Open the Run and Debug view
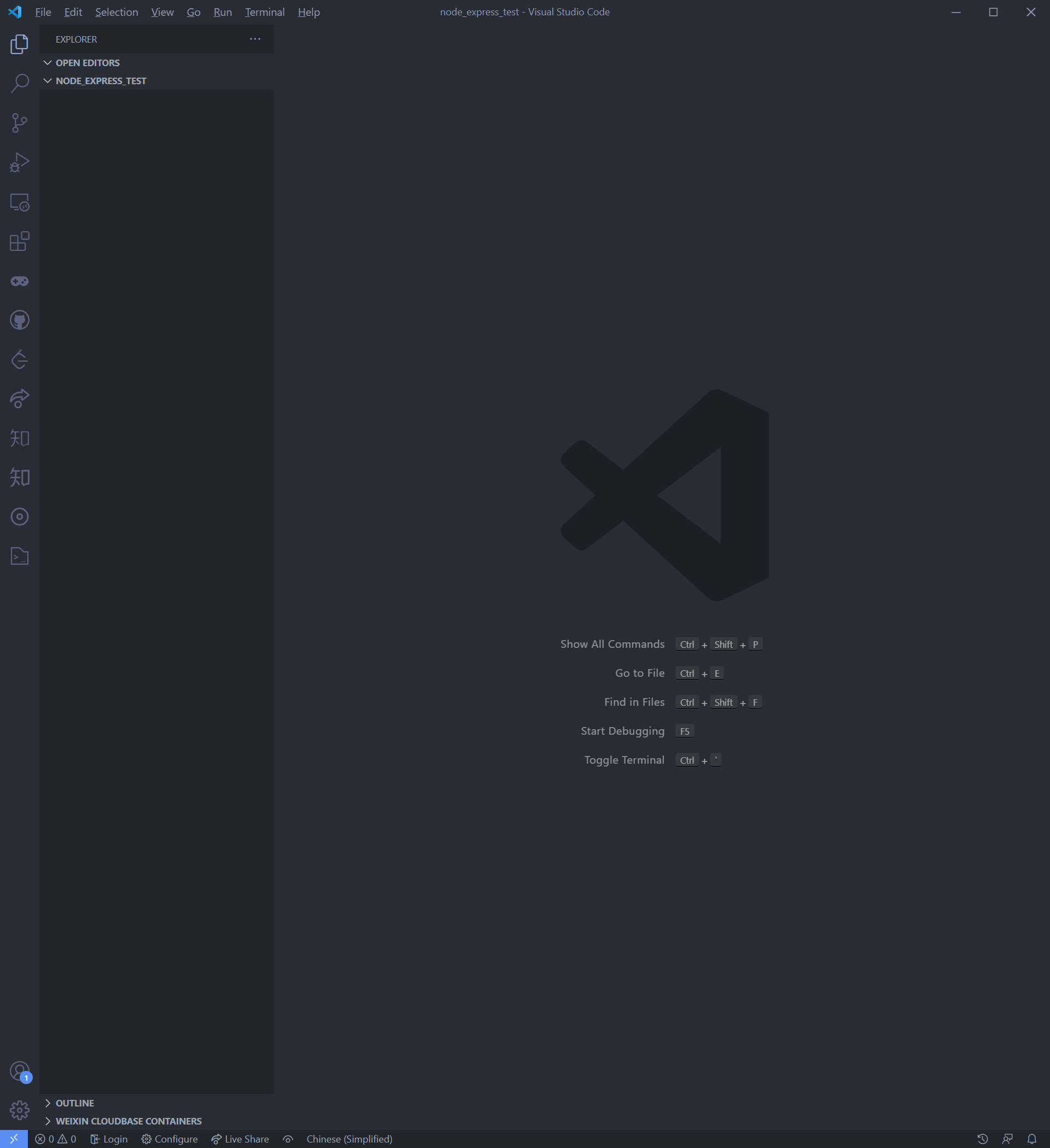Viewport: 1050px width, 1148px height. coord(19,162)
